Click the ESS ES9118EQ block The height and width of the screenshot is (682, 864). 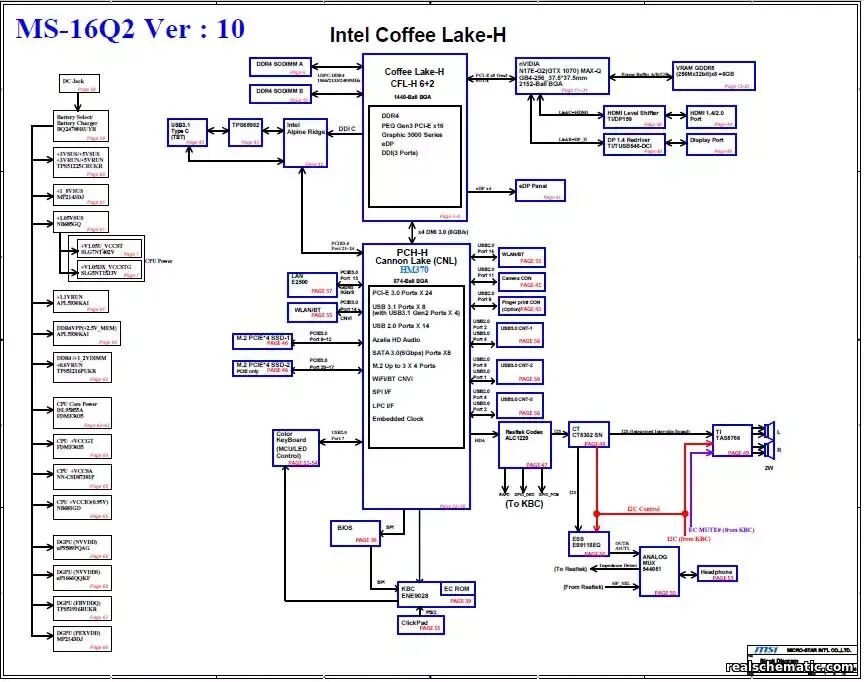[588, 544]
